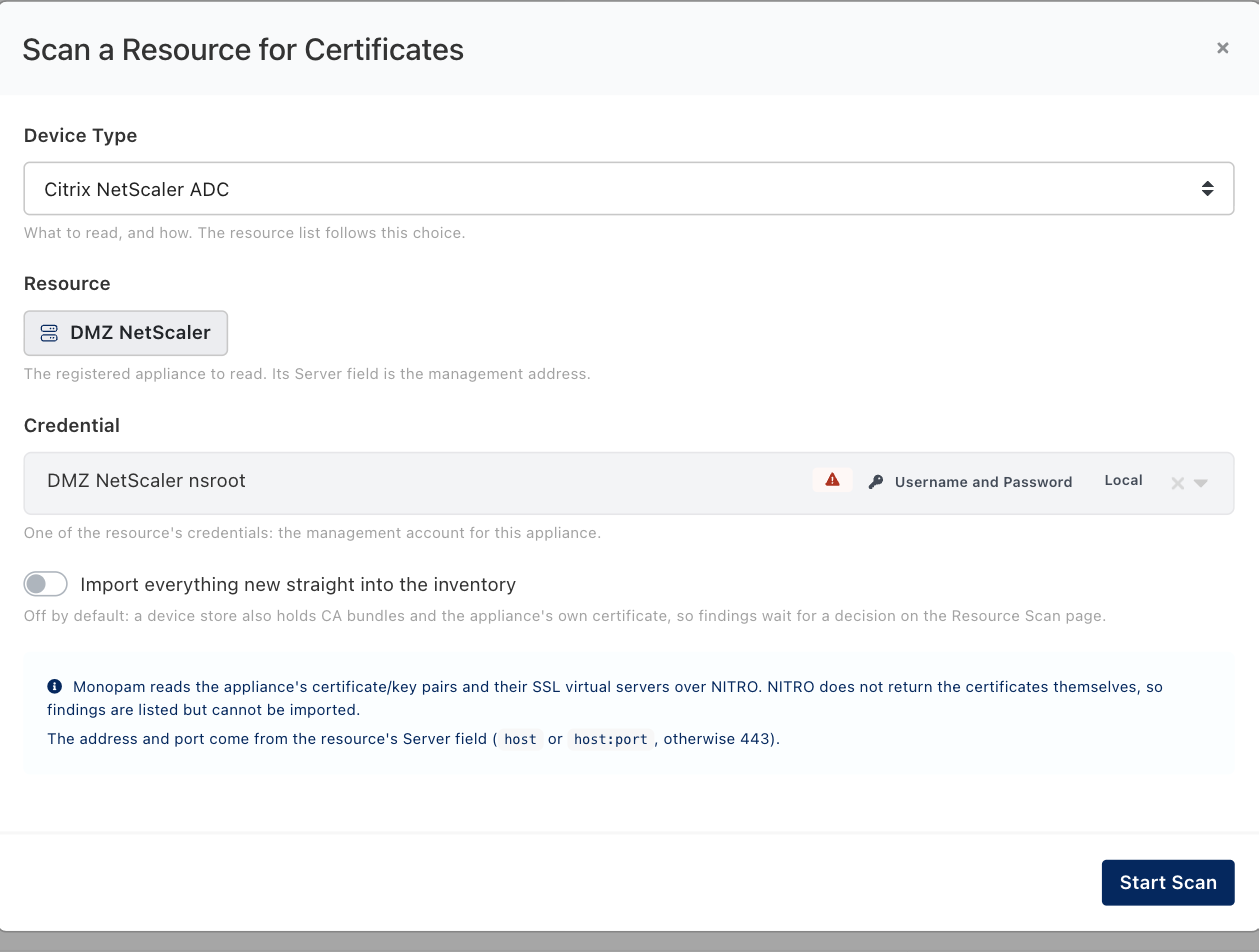Click the 'Citrix NetScaler ADC' selected value

tap(137, 189)
